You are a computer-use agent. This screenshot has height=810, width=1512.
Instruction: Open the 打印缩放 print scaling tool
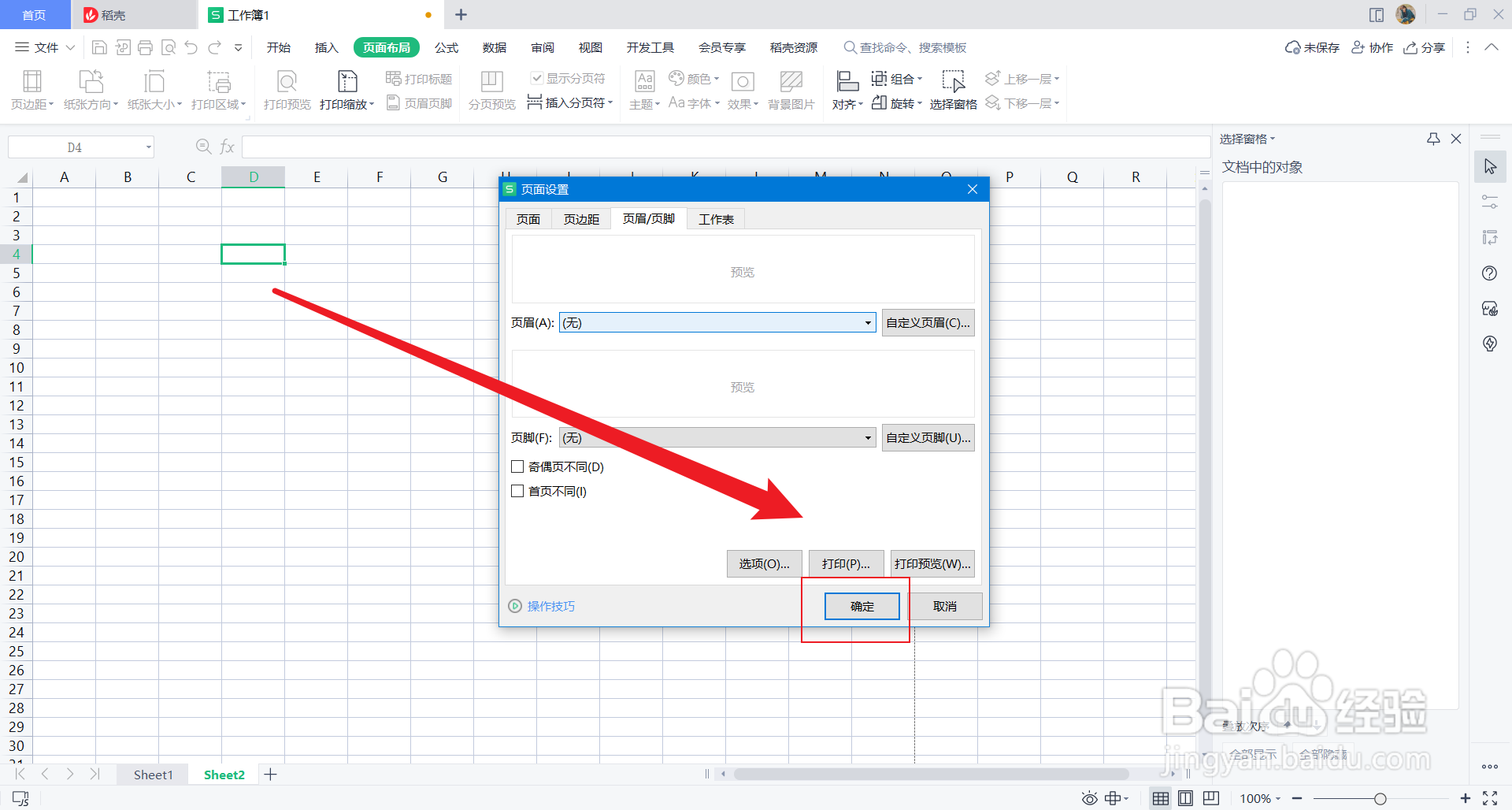(x=347, y=90)
